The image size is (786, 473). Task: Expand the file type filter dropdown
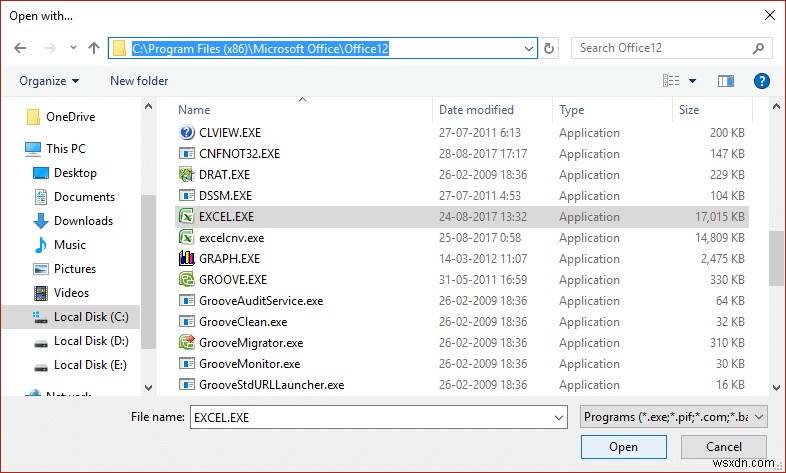click(759, 417)
